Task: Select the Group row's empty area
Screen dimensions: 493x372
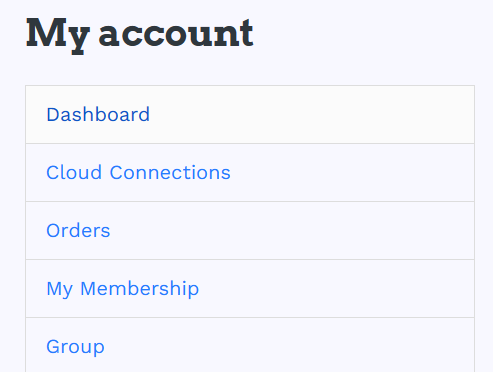Action: click(288, 345)
